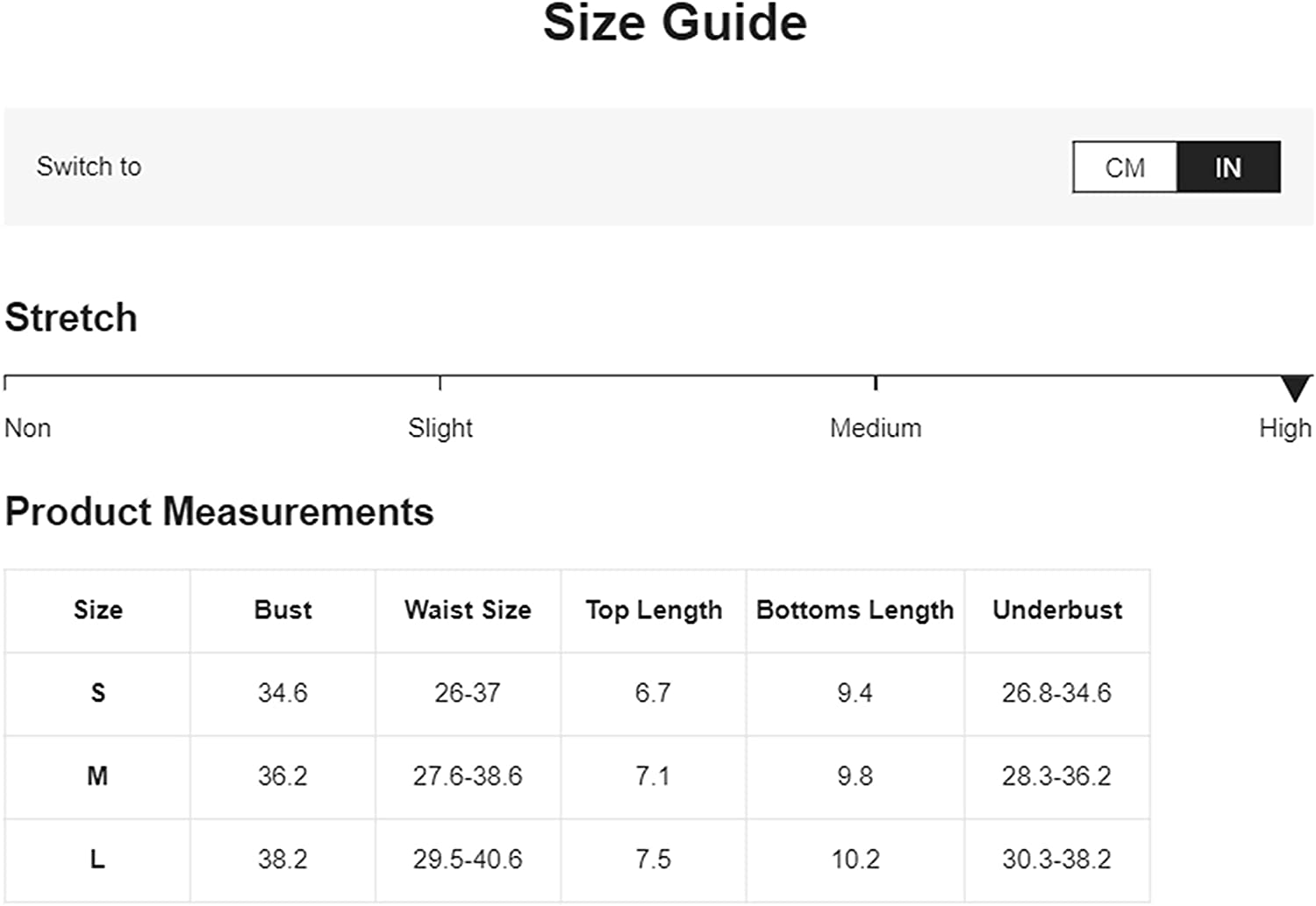Viewport: 1316px width, 906px height.
Task: Click the Waist Size column header
Action: [468, 610]
